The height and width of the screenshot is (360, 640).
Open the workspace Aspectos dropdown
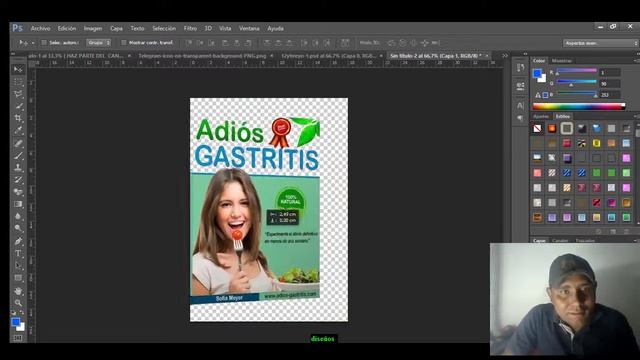point(600,43)
